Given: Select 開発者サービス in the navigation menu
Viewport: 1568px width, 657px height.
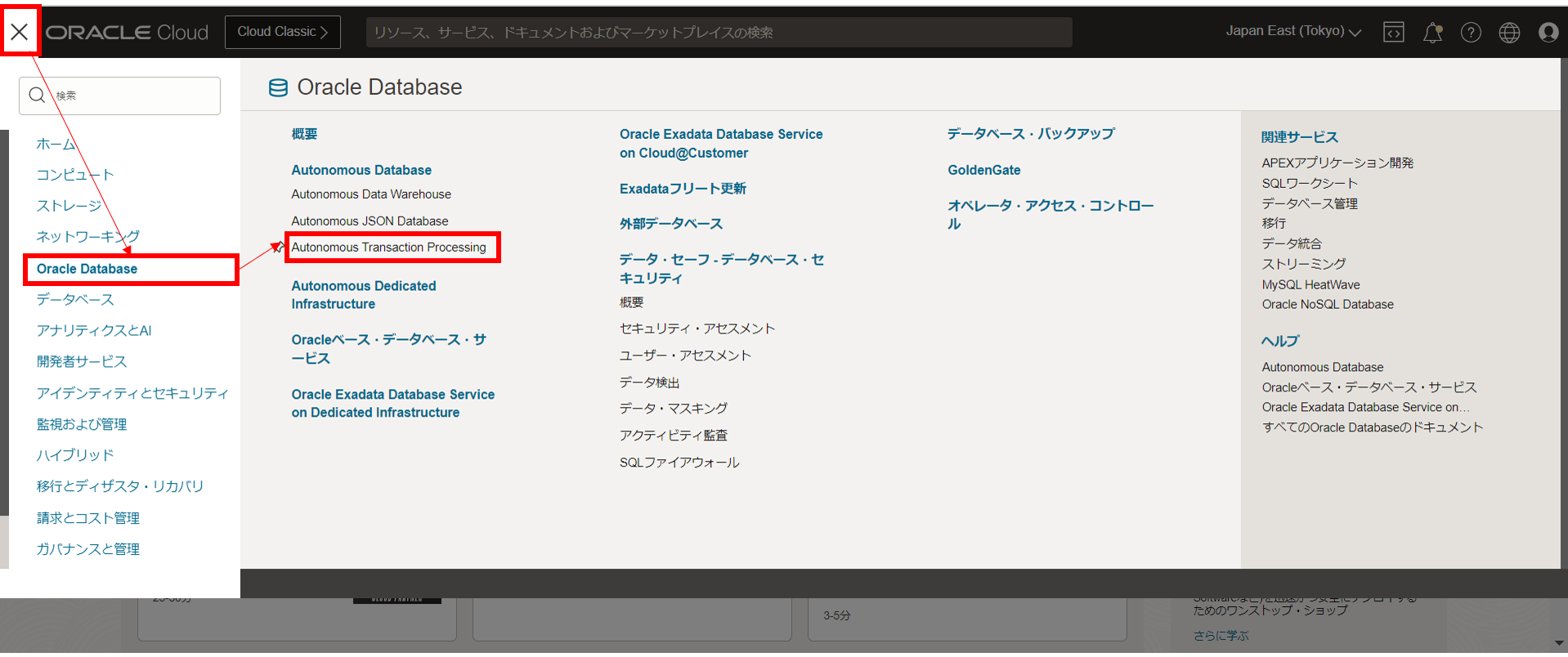Looking at the screenshot, I should click(82, 362).
